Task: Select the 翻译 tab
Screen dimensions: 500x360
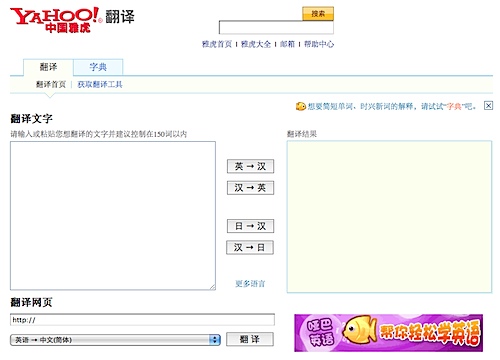Action: 48,67
